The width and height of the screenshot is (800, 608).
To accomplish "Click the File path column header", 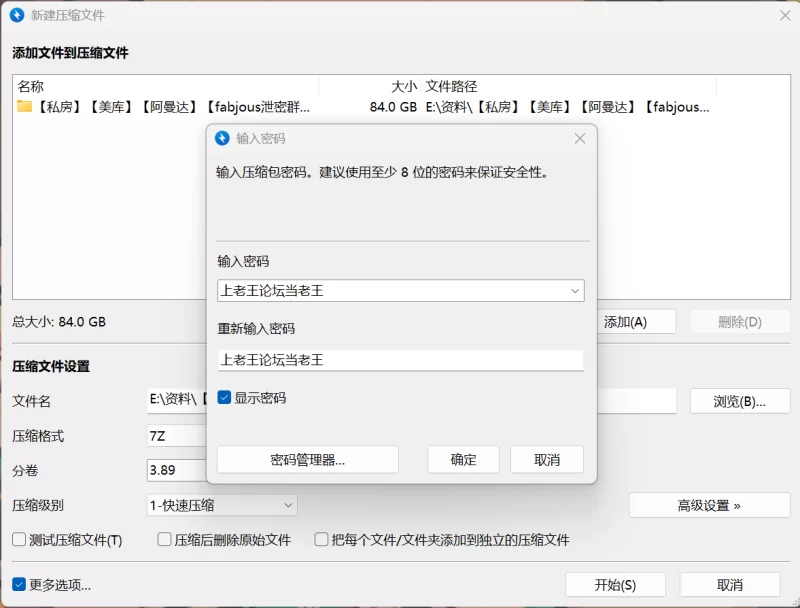I will point(569,86).
